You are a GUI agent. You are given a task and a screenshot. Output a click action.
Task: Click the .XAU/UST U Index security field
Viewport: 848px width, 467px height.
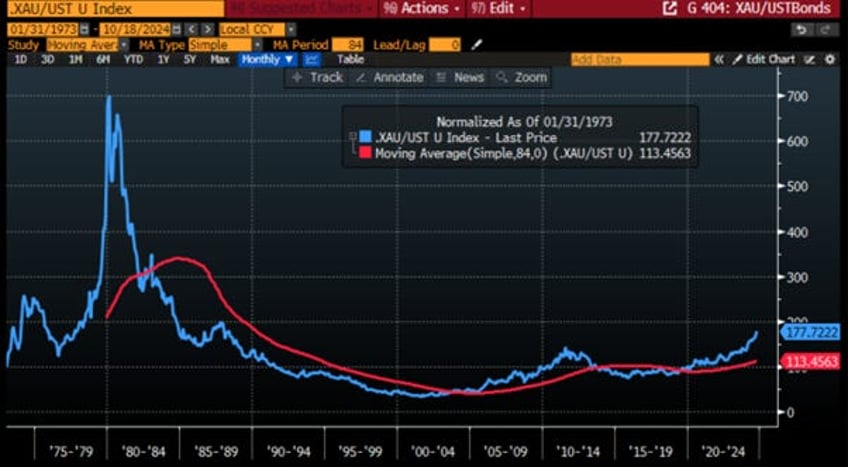click(116, 8)
